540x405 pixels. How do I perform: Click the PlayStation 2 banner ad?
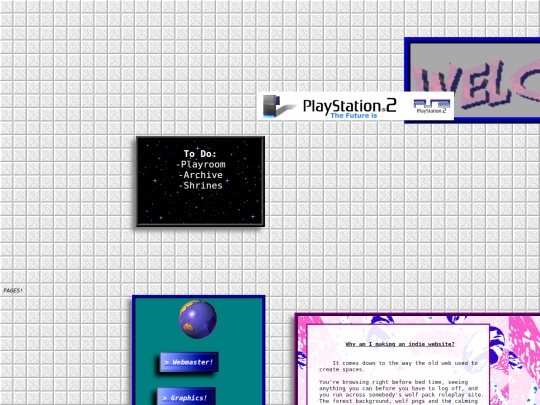point(355,106)
